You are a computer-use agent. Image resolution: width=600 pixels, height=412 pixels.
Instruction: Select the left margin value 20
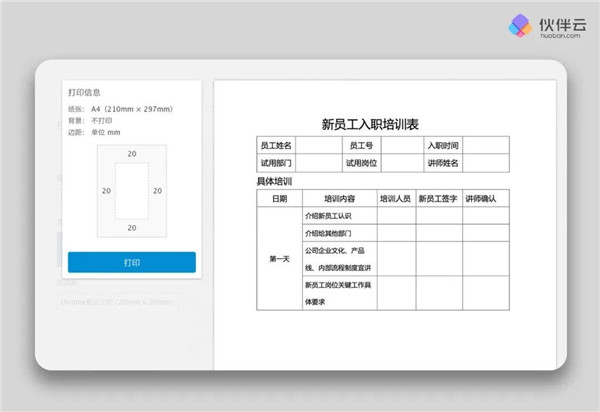107,190
